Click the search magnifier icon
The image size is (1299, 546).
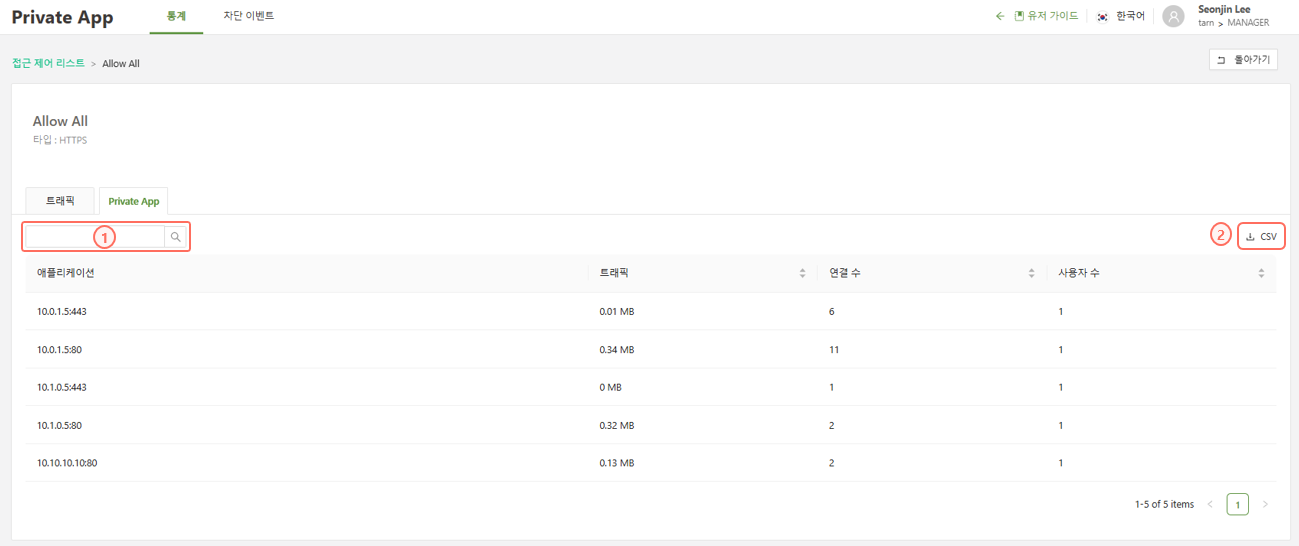pyautogui.click(x=176, y=237)
